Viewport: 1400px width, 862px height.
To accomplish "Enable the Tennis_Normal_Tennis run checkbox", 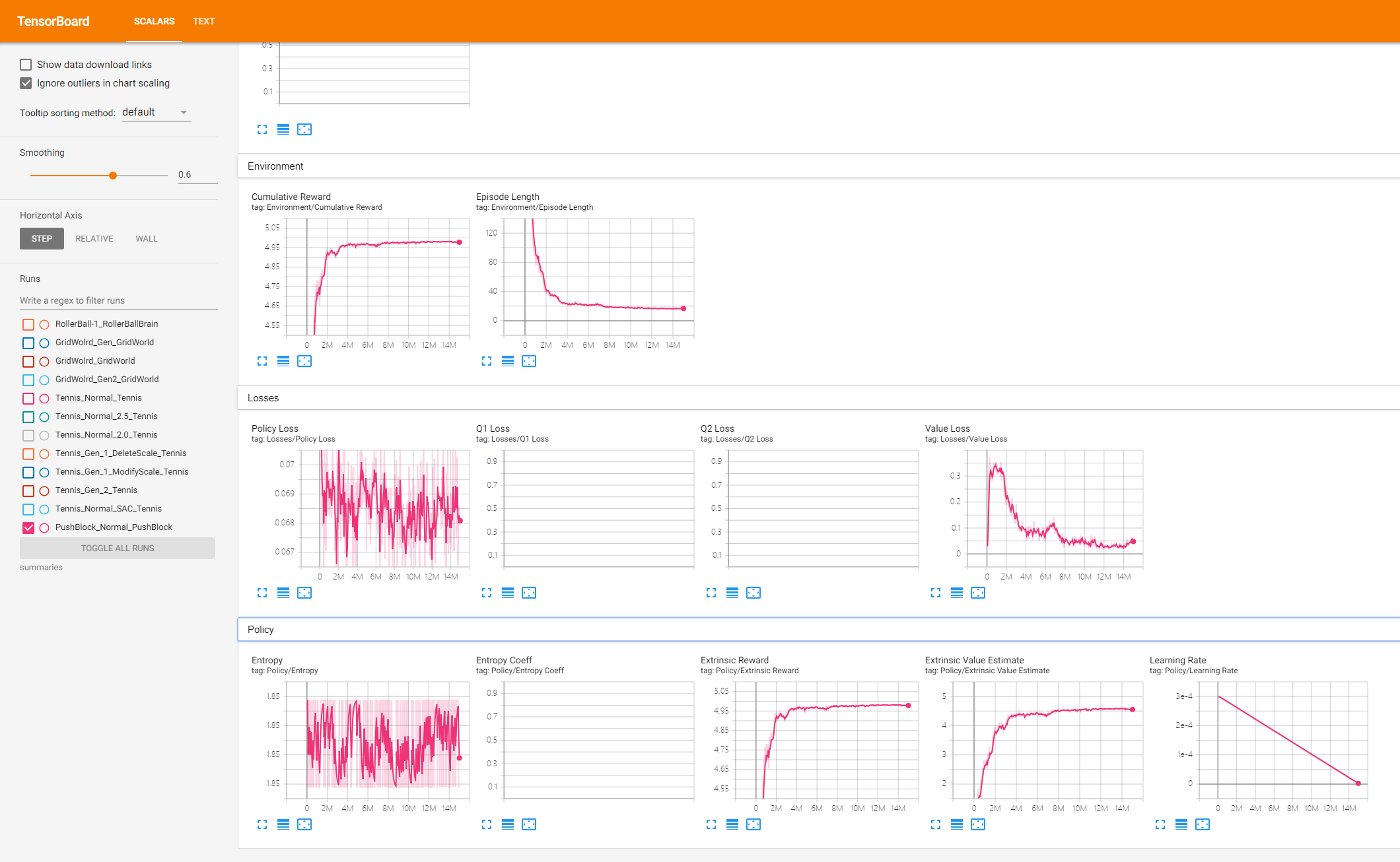I will [x=28, y=398].
